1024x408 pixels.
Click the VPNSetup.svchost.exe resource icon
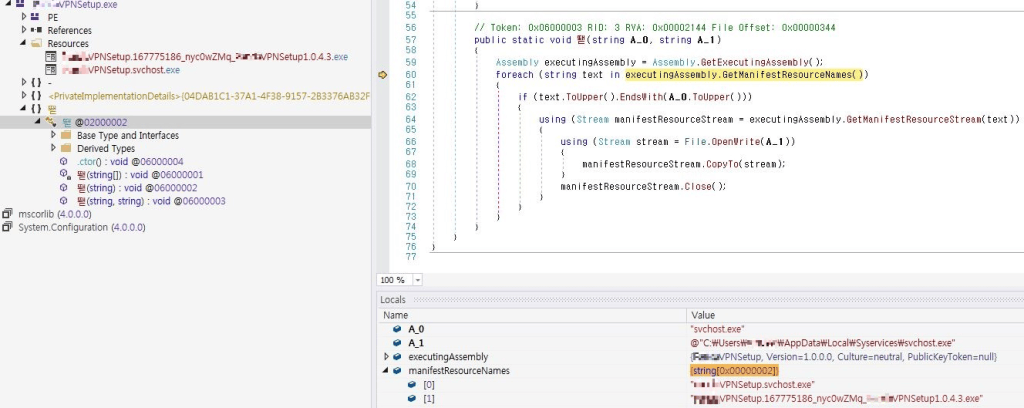click(x=51, y=70)
